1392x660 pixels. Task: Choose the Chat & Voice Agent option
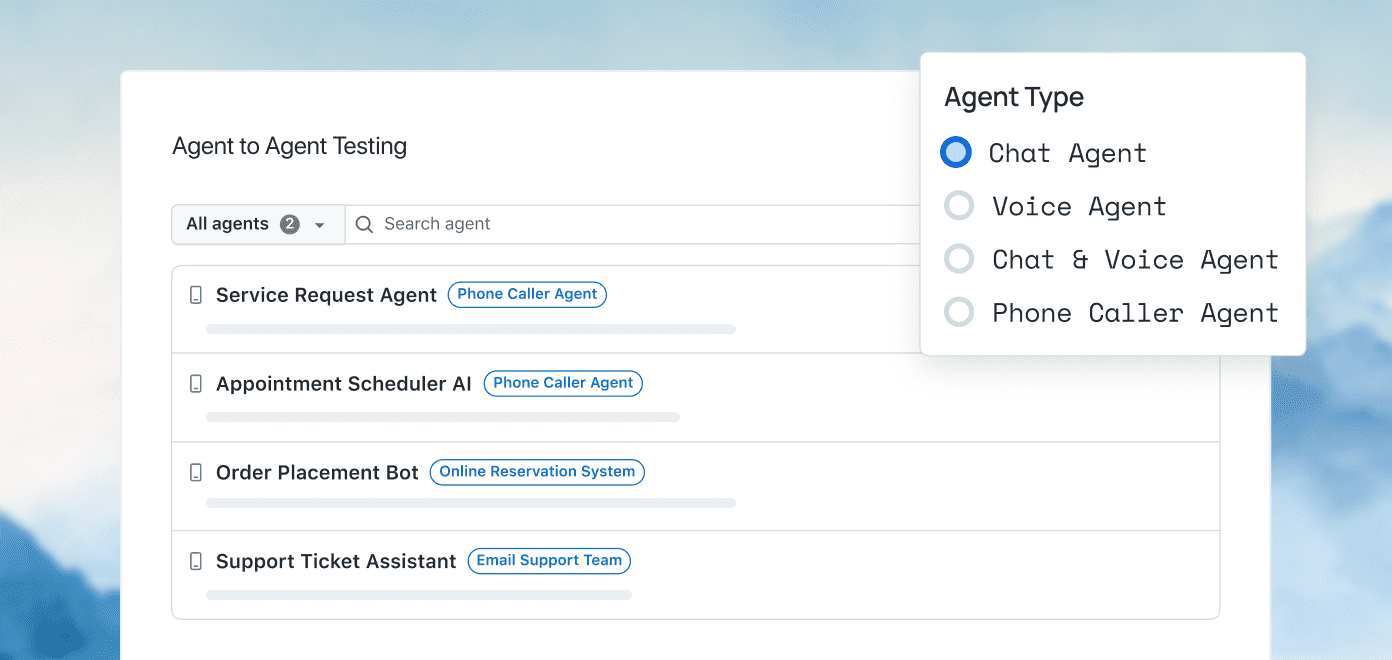click(x=958, y=258)
